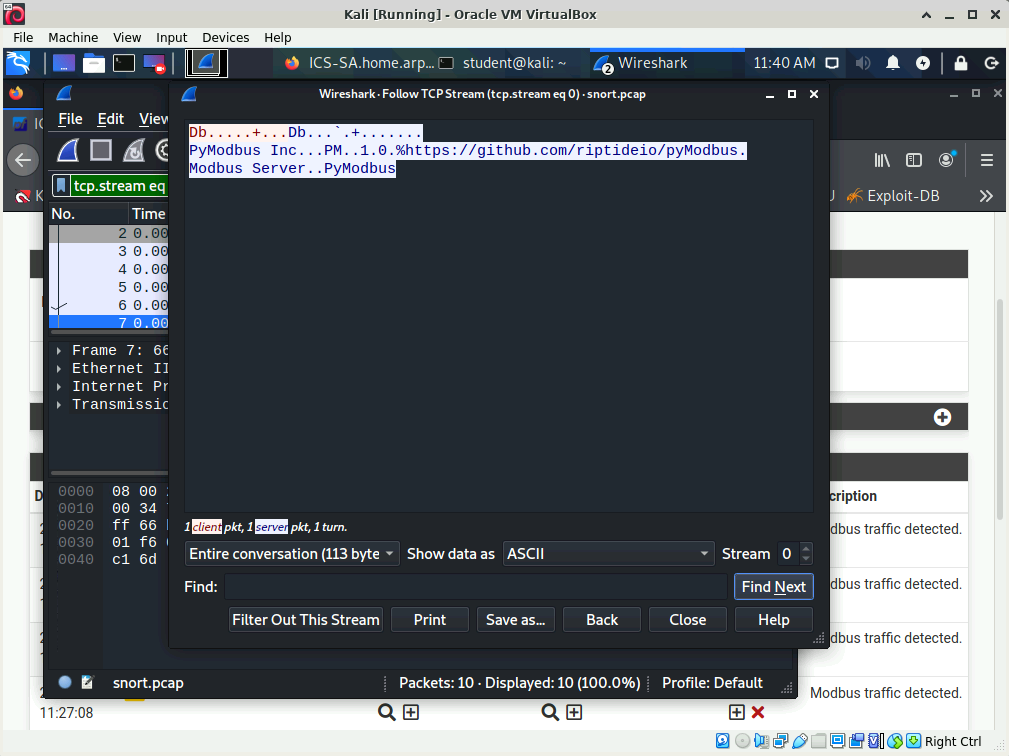This screenshot has height=756, width=1009.
Task: Open the Entire conversation dropdown
Action: click(x=292, y=554)
